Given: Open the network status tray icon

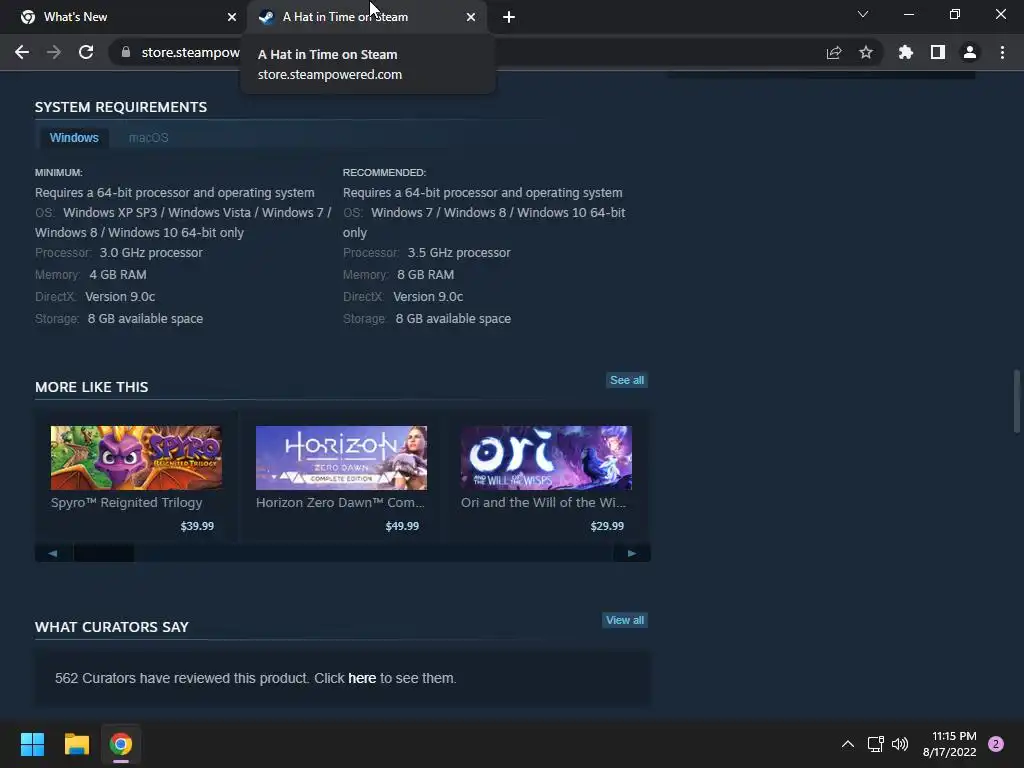Looking at the screenshot, I should click(x=875, y=744).
